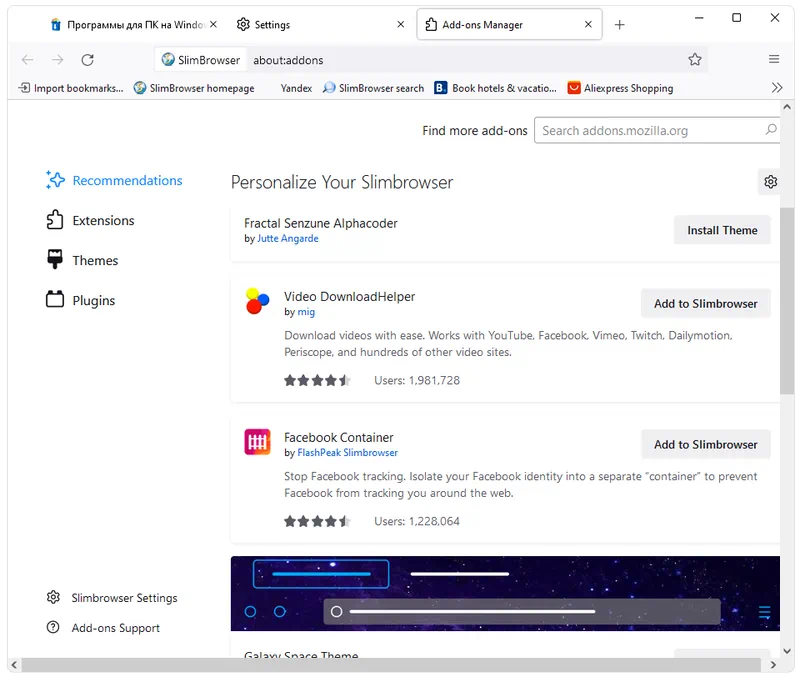
Task: Open Book hotels & vacations bookmark
Action: [495, 88]
